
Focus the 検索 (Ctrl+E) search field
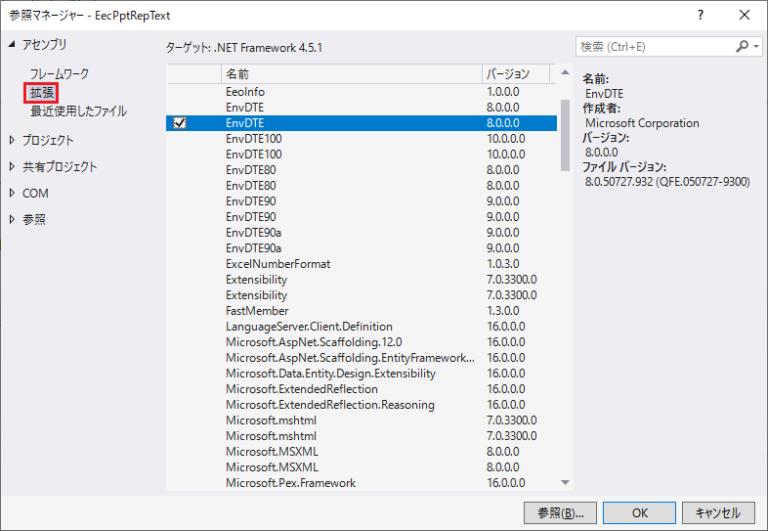click(655, 47)
